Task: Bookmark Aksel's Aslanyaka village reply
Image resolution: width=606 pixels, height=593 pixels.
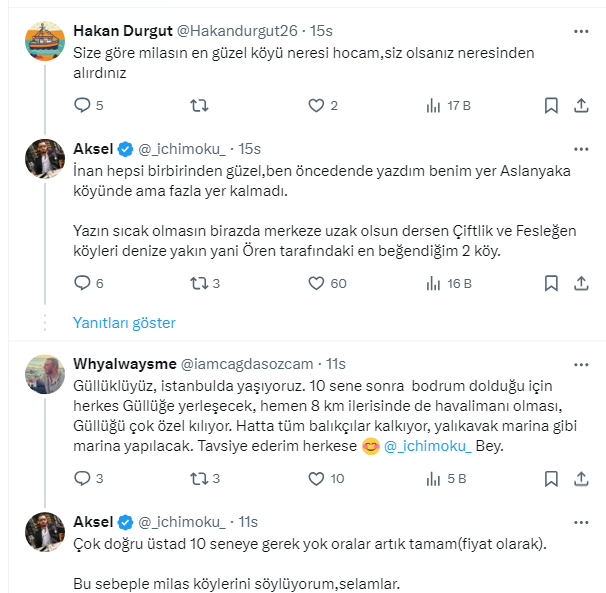Action: 550,283
